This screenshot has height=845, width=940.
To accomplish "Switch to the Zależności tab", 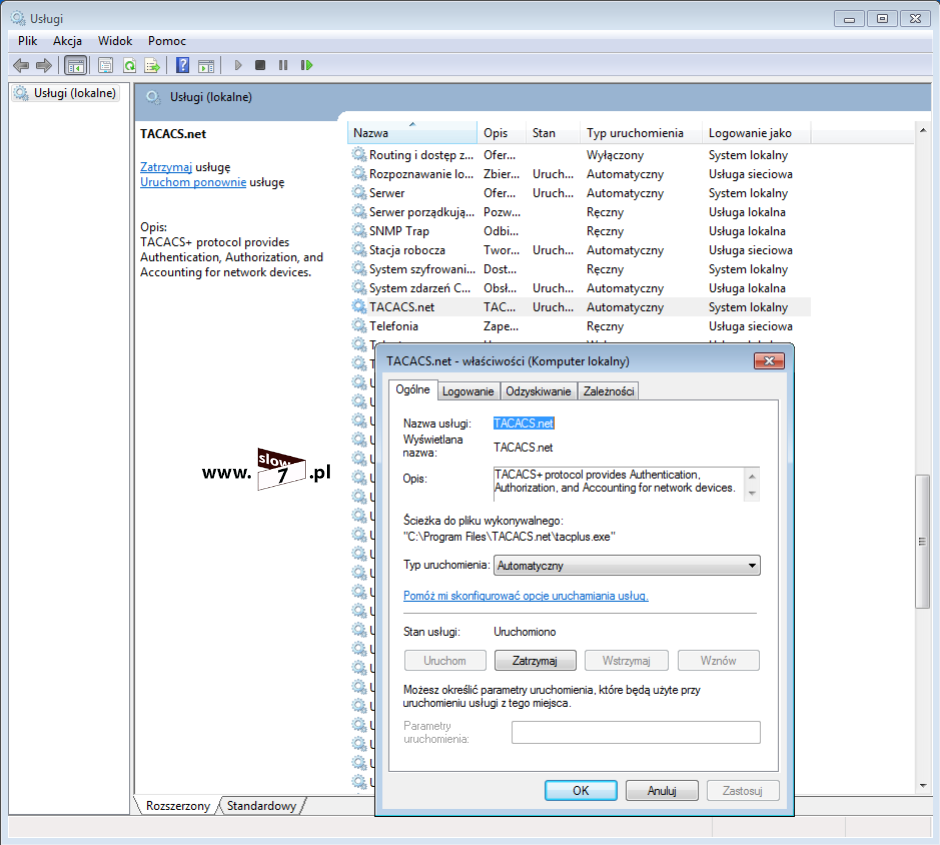I will pos(608,391).
